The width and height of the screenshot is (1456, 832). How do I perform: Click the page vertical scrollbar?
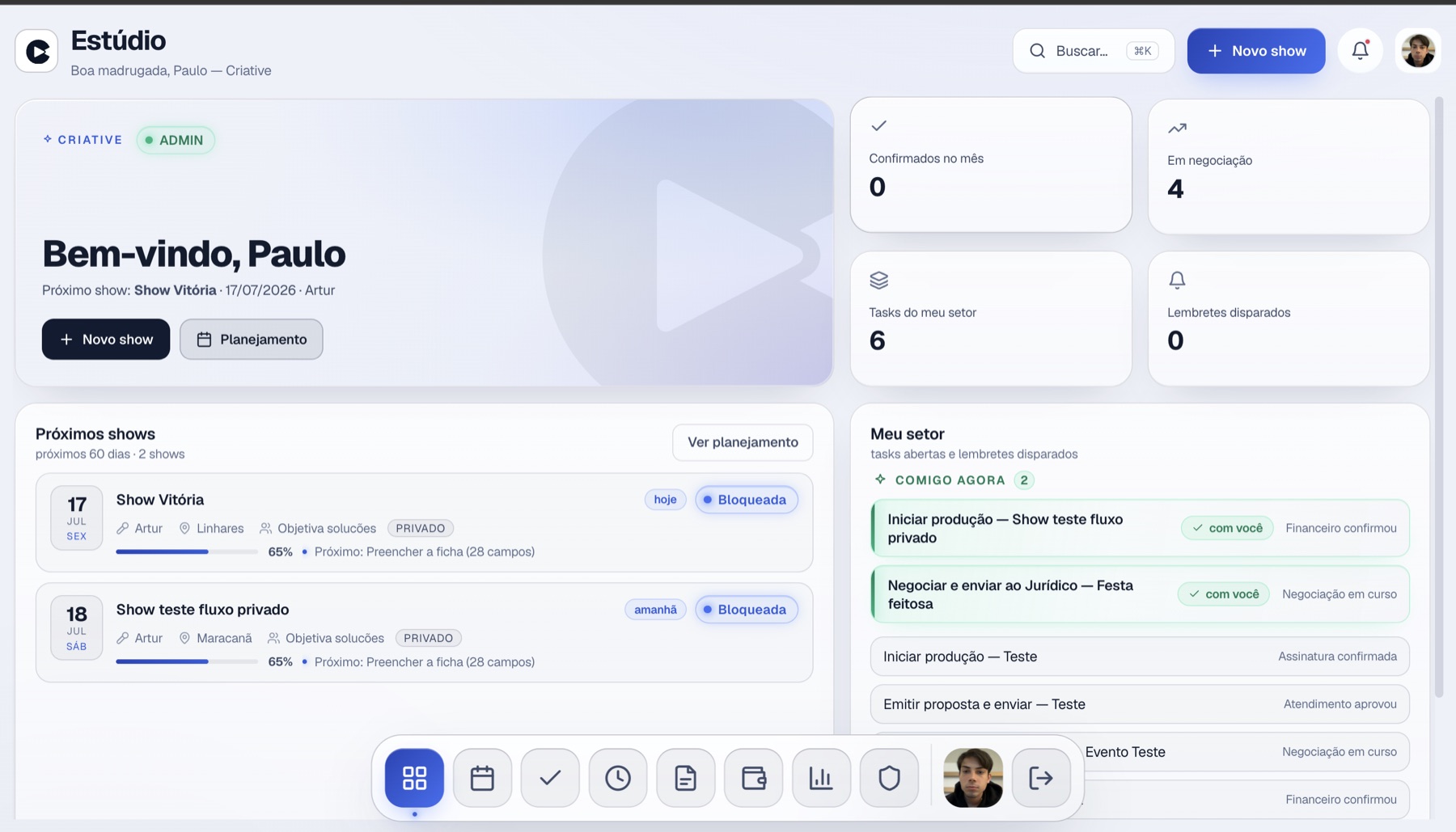point(1439,396)
